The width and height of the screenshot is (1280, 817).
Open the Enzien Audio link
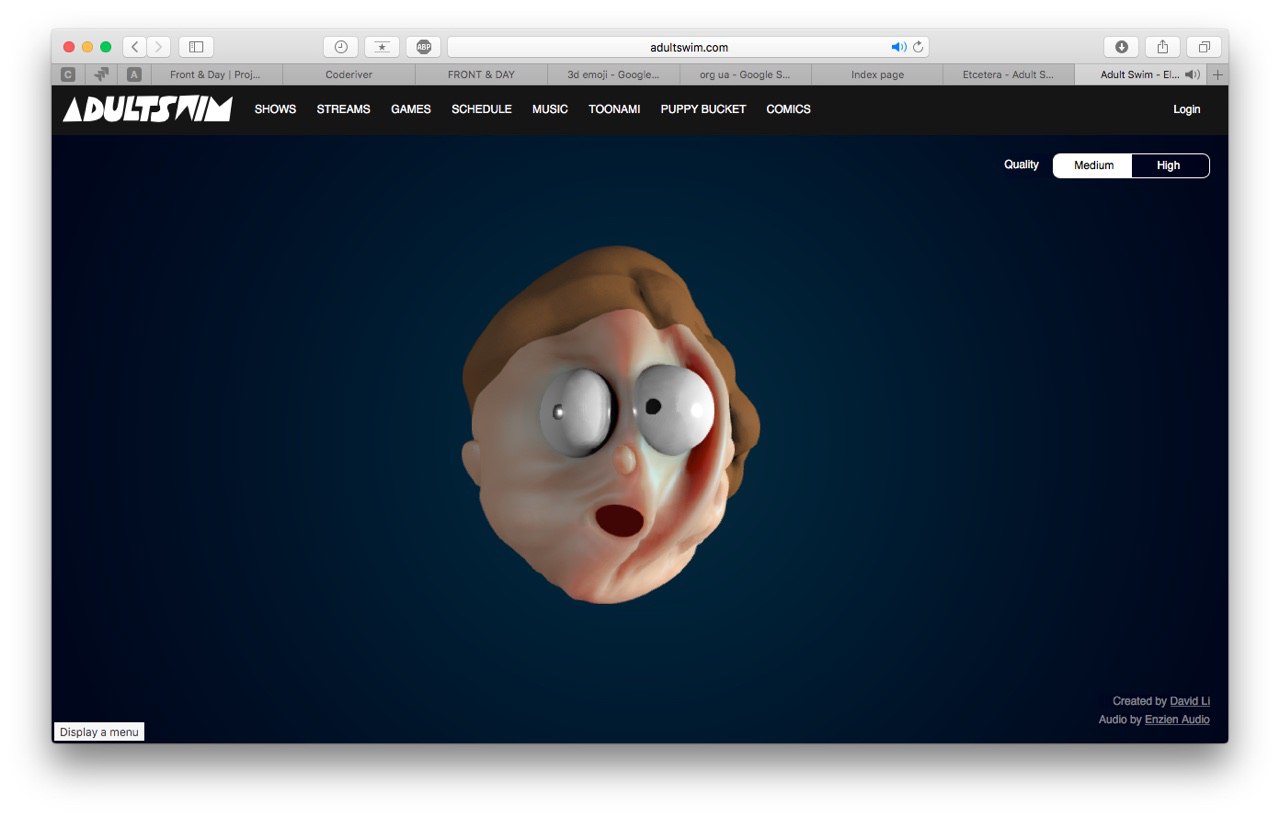tap(1177, 719)
